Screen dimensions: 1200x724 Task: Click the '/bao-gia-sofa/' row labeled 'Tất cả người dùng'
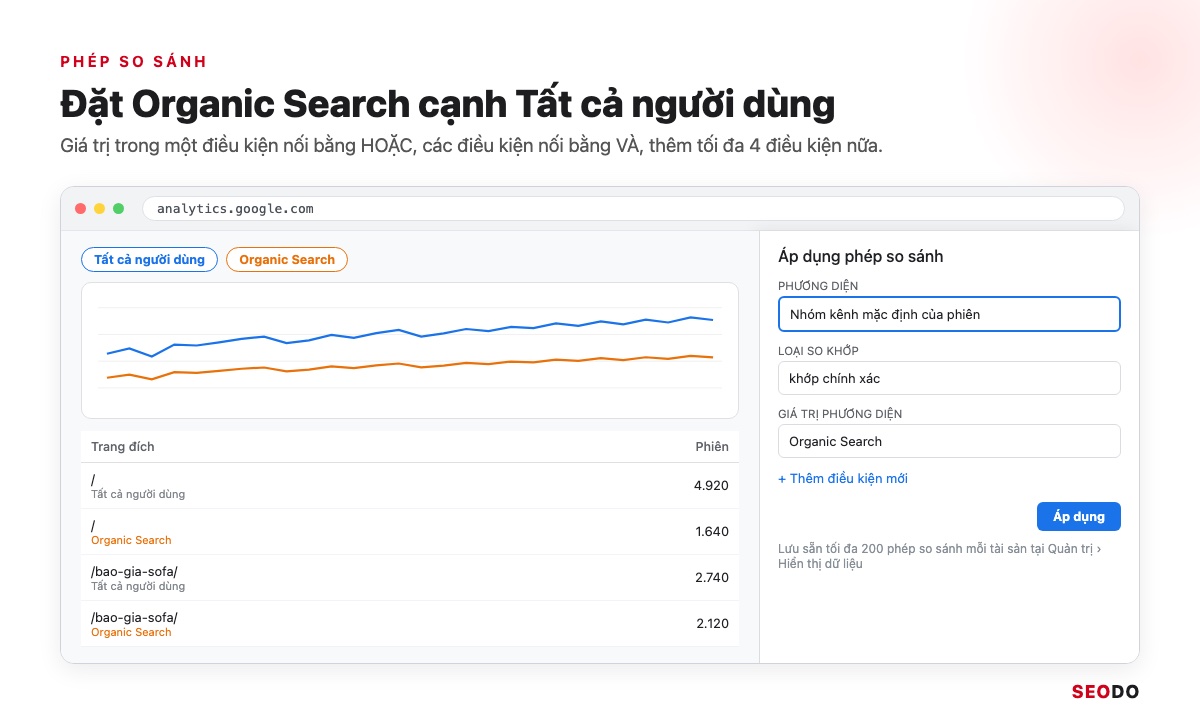pos(410,578)
